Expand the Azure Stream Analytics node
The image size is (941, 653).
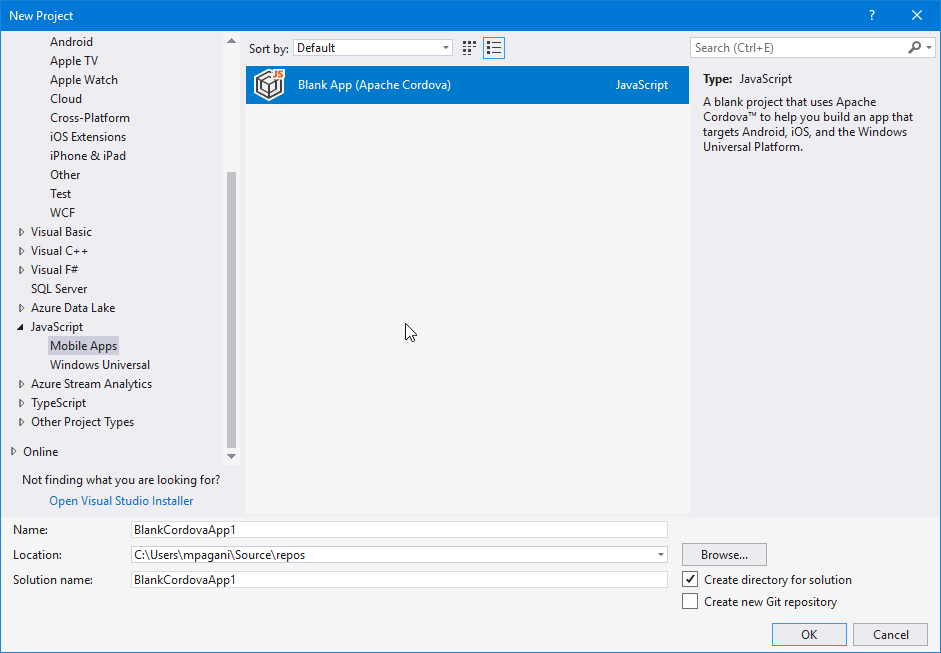(x=22, y=384)
